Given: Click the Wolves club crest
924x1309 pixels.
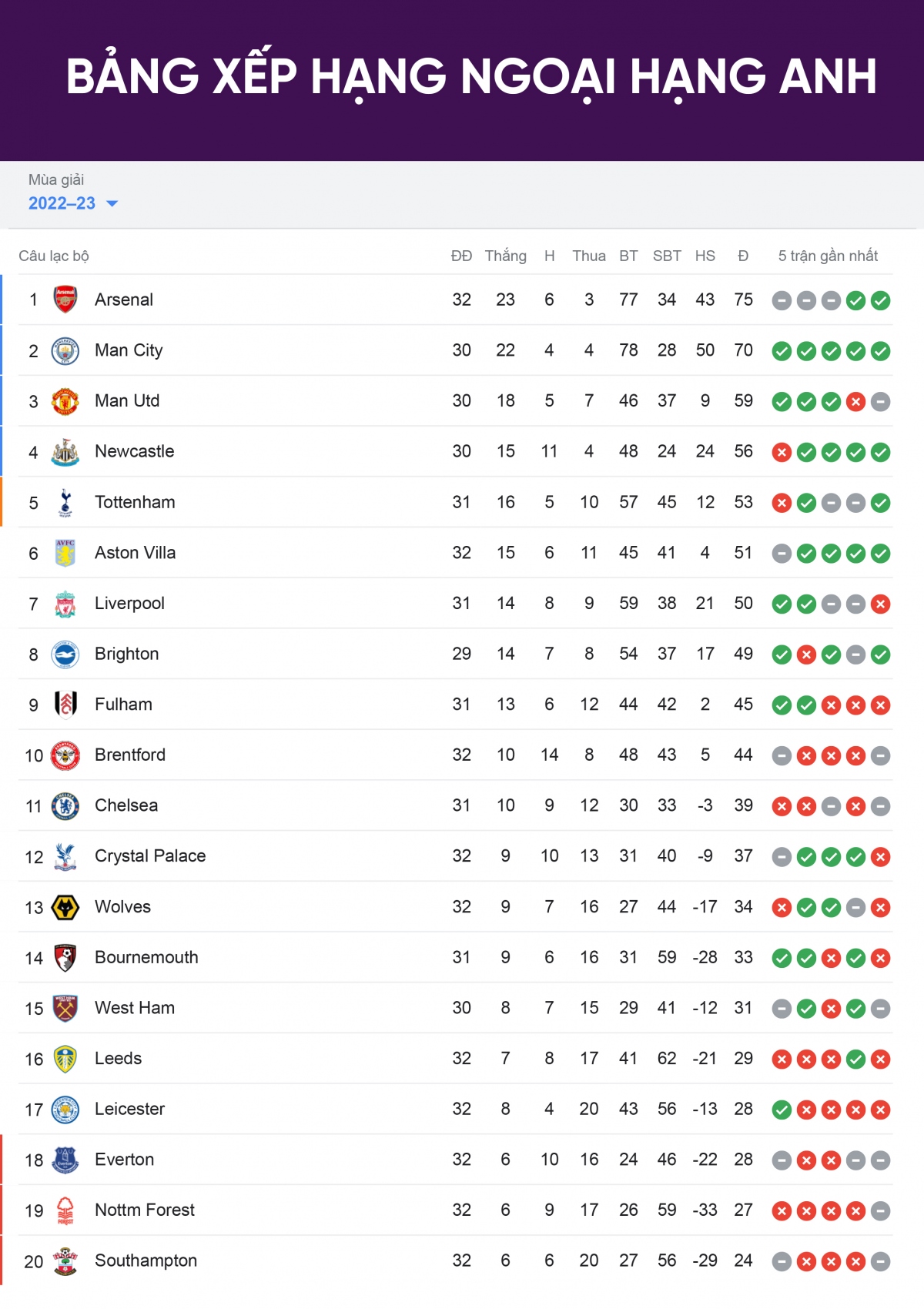Looking at the screenshot, I should click(65, 907).
